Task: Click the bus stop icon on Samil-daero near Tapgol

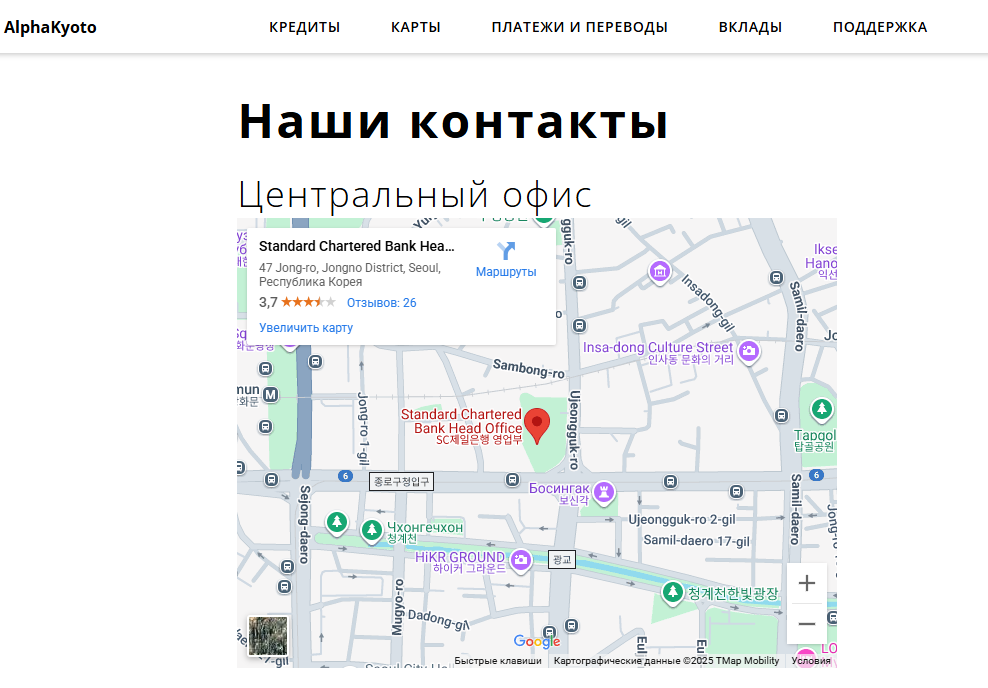Action: click(781, 415)
